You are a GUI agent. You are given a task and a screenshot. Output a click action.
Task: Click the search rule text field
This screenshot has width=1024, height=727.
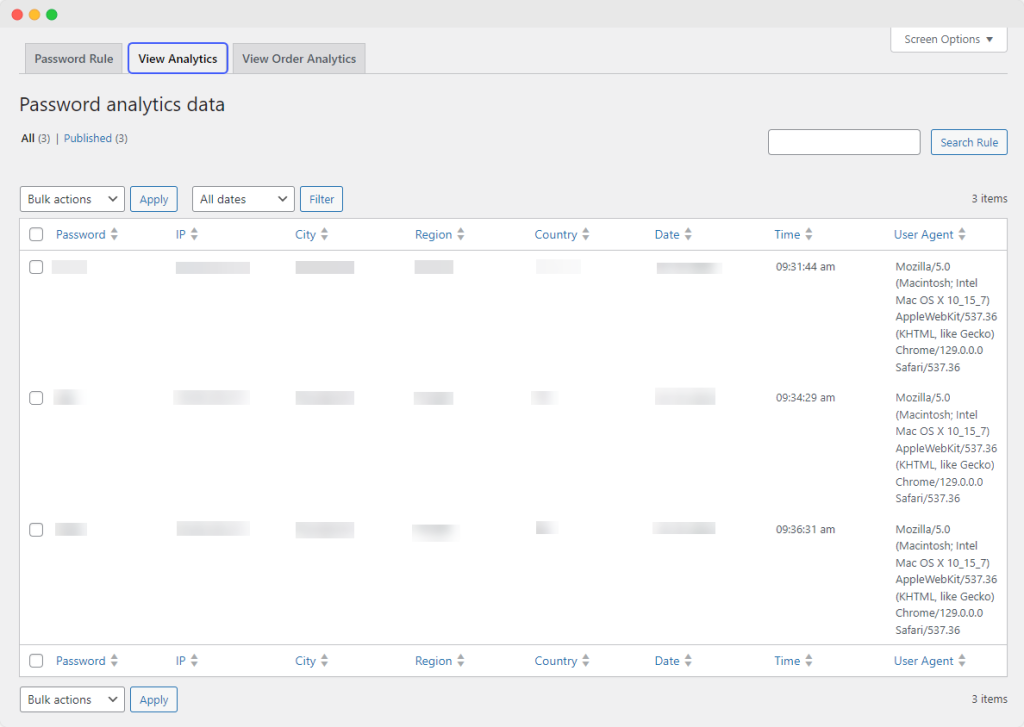844,142
